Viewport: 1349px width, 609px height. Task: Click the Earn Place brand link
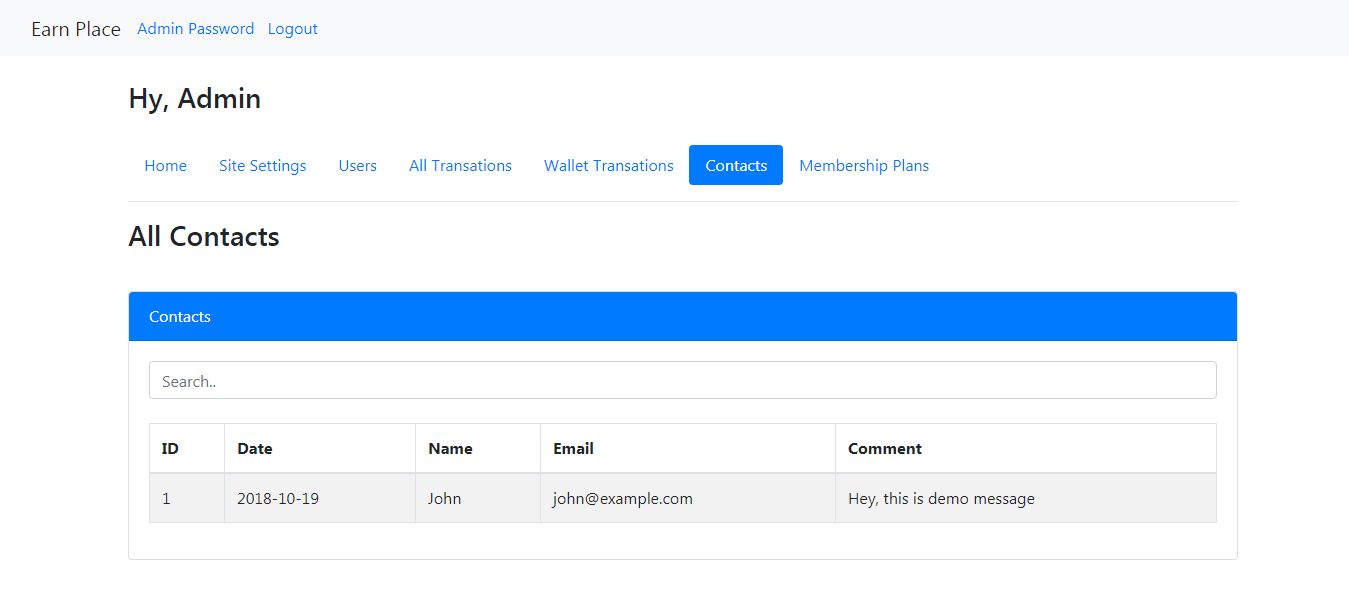click(76, 29)
